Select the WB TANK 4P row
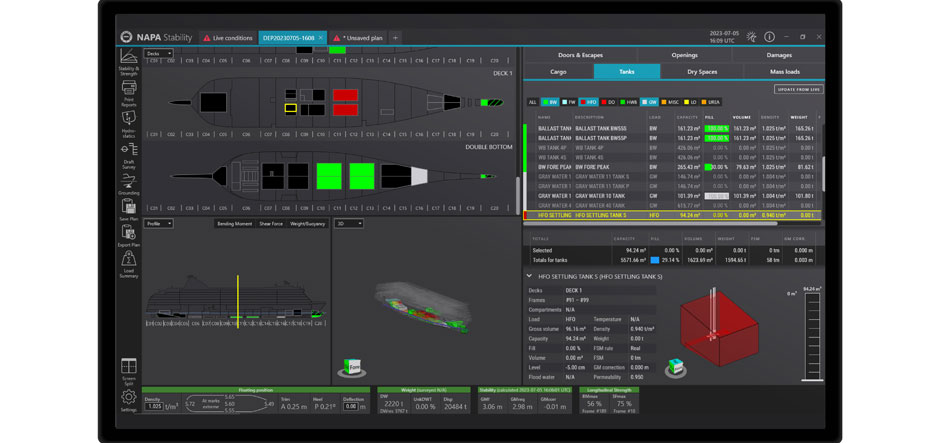Image resolution: width=940 pixels, height=443 pixels. click(x=673, y=147)
